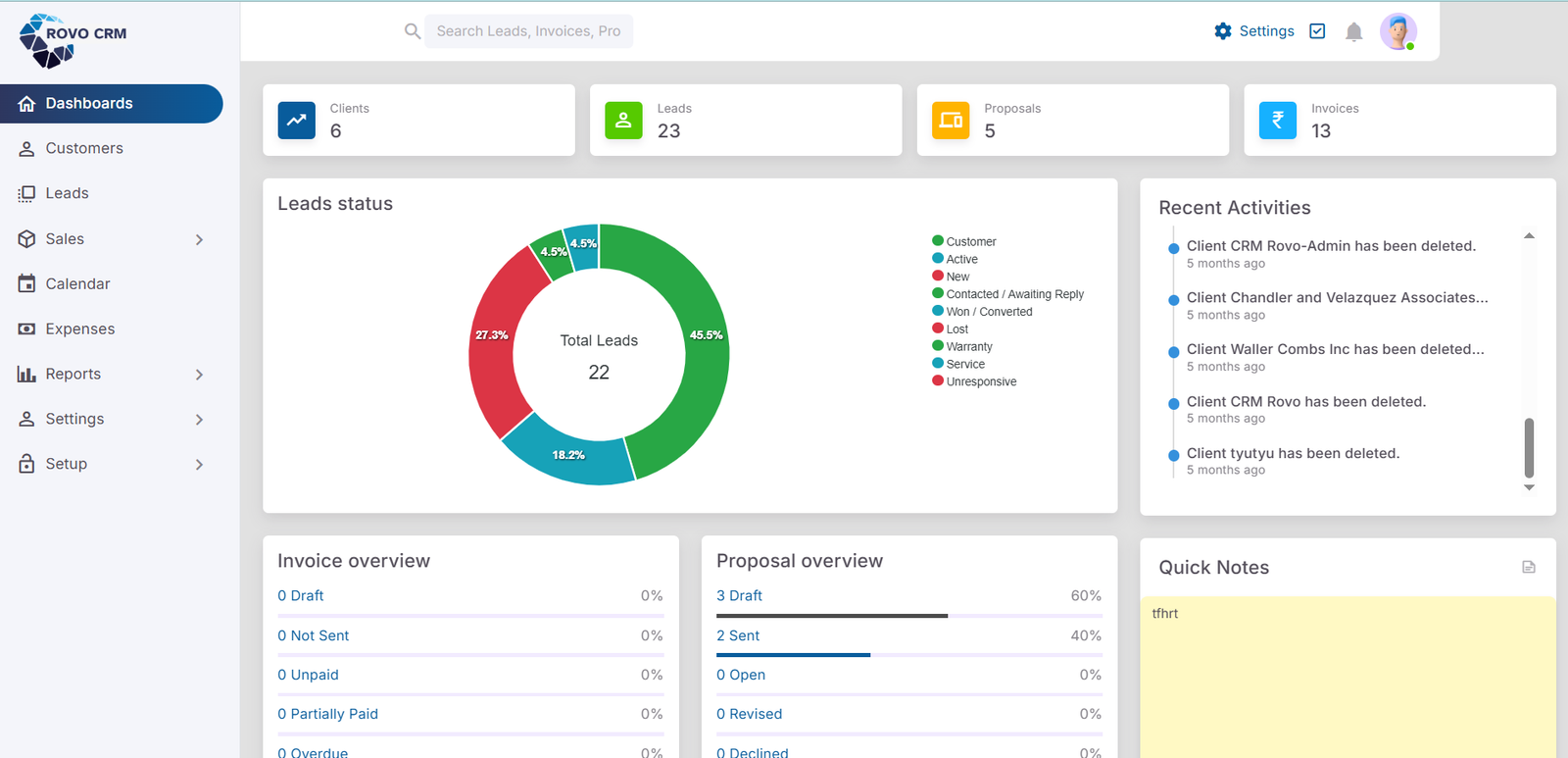Viewport: 1568px width, 758px height.
Task: Click the Quick Notes save icon
Action: pos(1529,567)
